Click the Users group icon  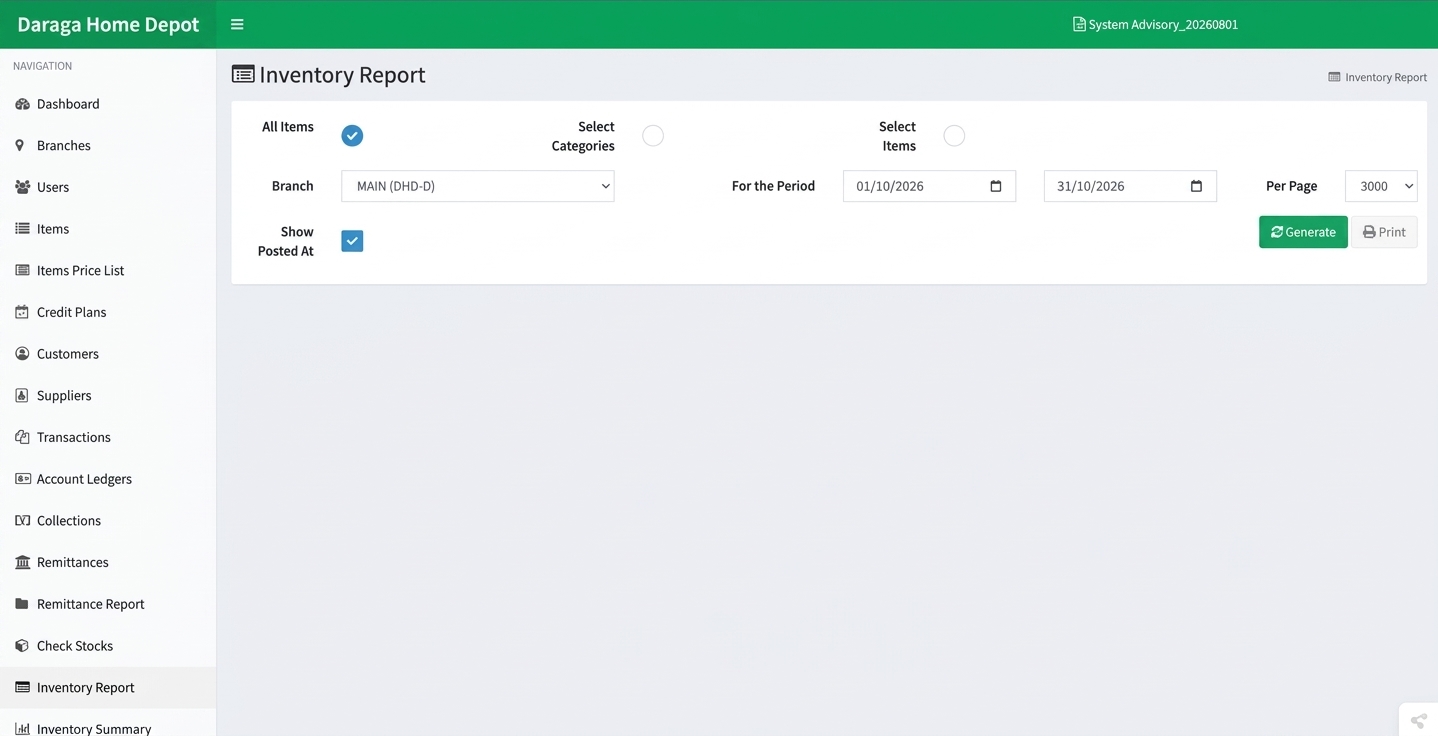coord(22,187)
